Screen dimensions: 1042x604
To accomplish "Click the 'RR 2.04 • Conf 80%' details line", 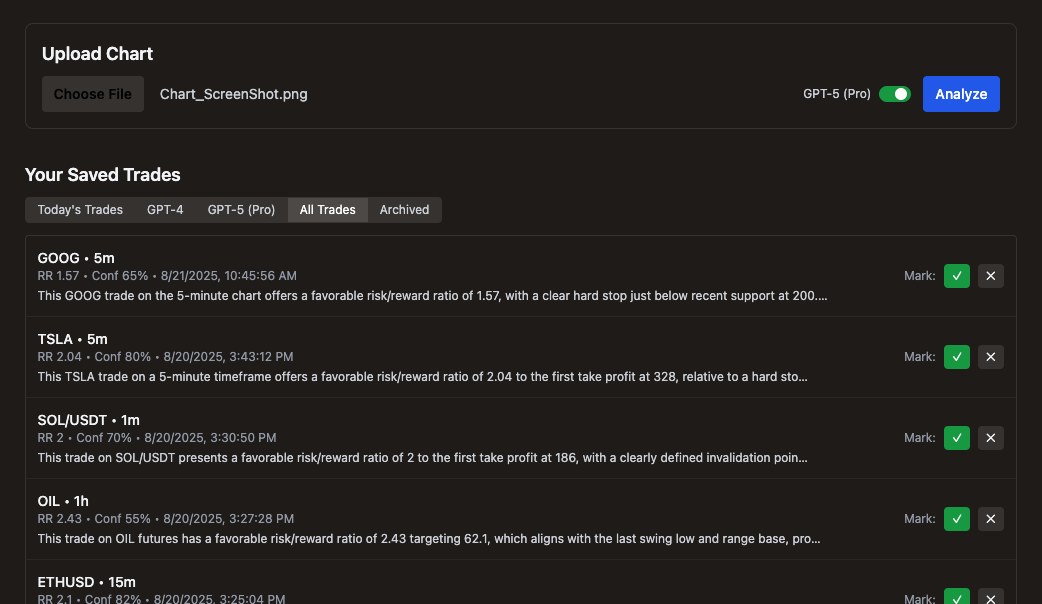I will coord(165,357).
